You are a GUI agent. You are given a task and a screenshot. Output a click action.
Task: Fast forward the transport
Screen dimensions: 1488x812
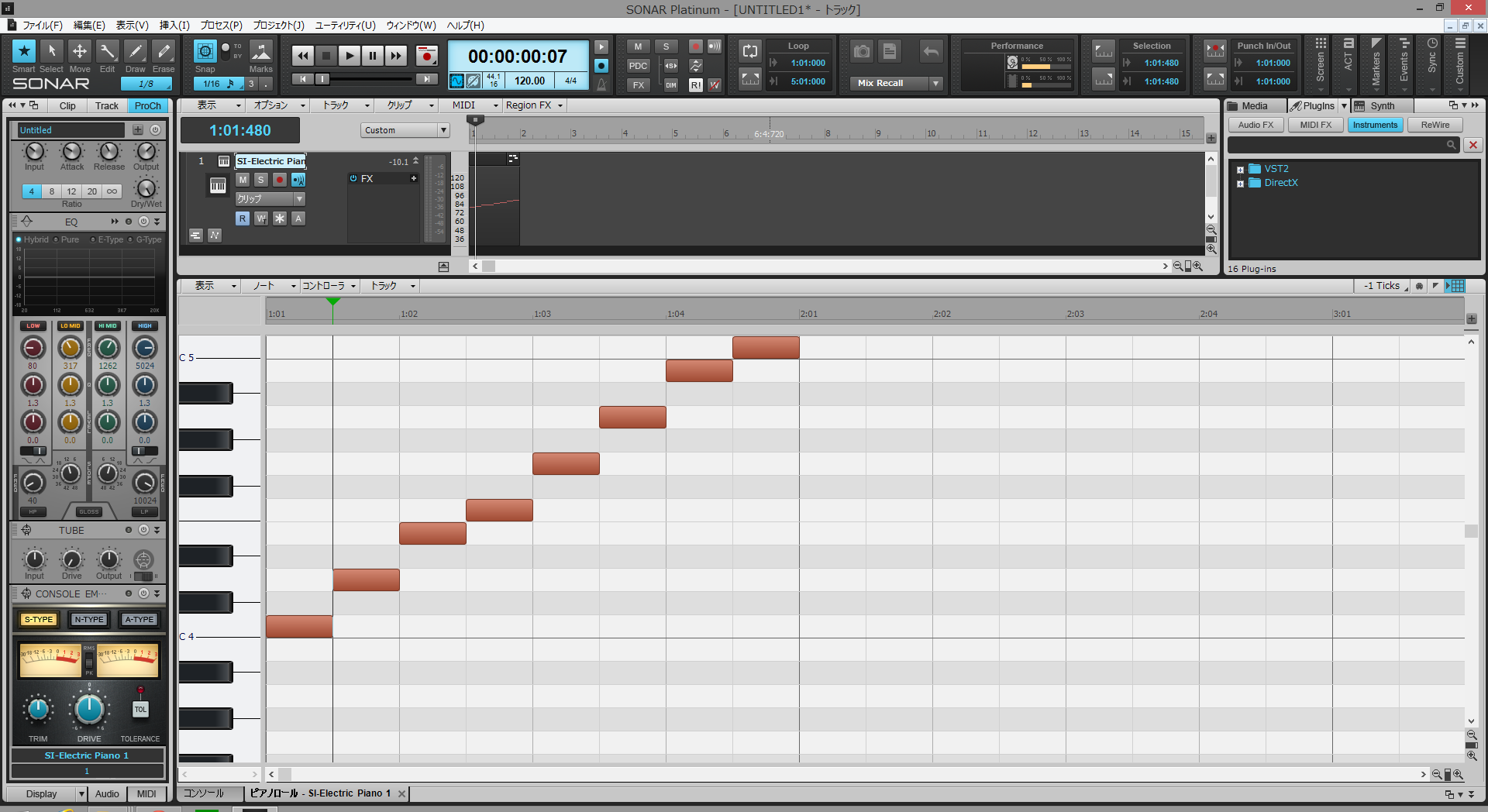click(x=396, y=56)
